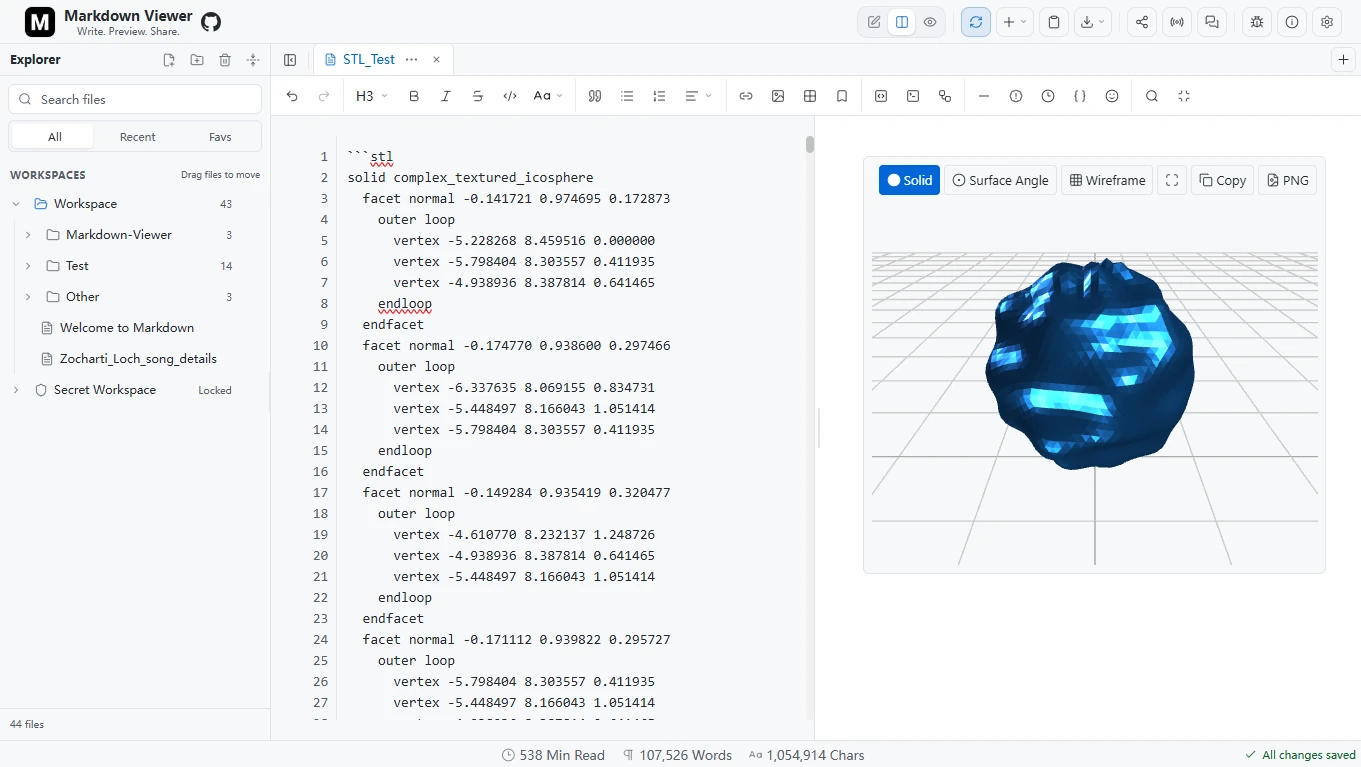1361x767 pixels.
Task: Insert a diagram flowchart
Action: [945, 96]
